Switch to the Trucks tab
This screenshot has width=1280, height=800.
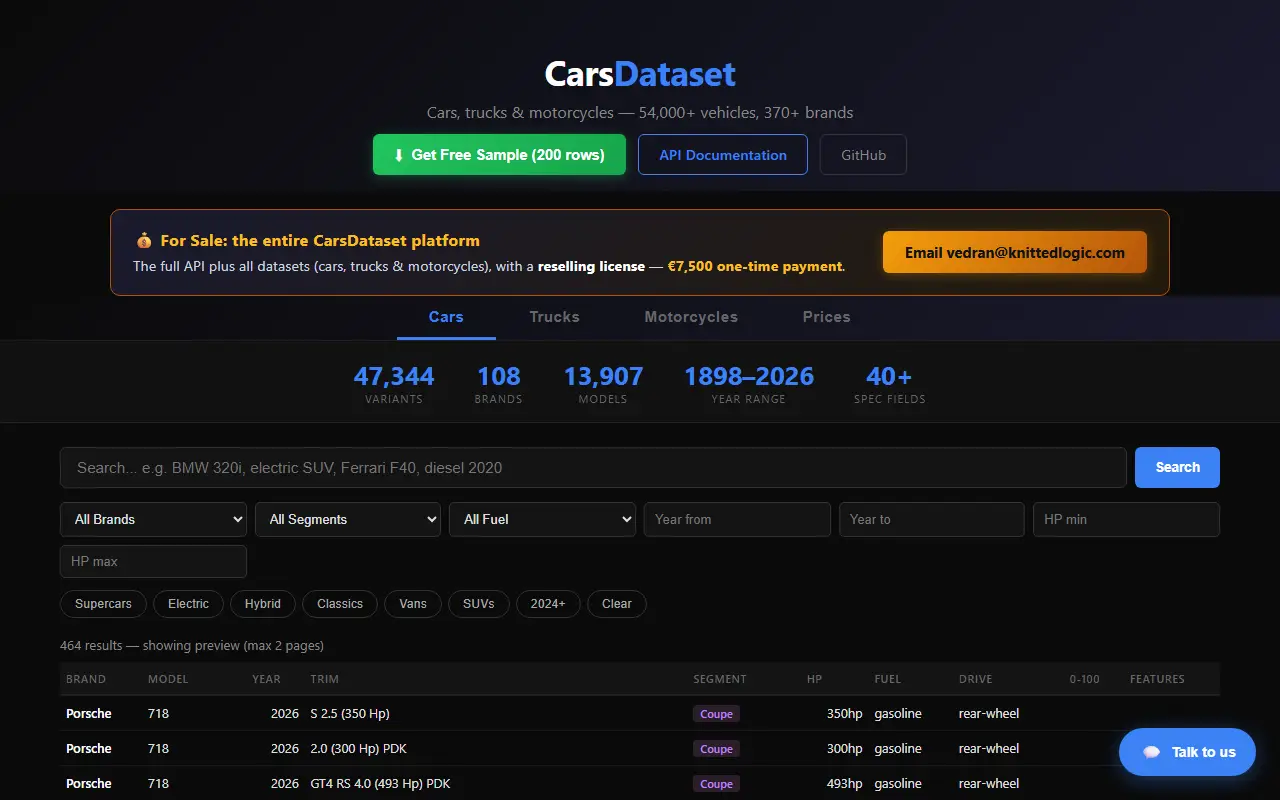tap(554, 317)
